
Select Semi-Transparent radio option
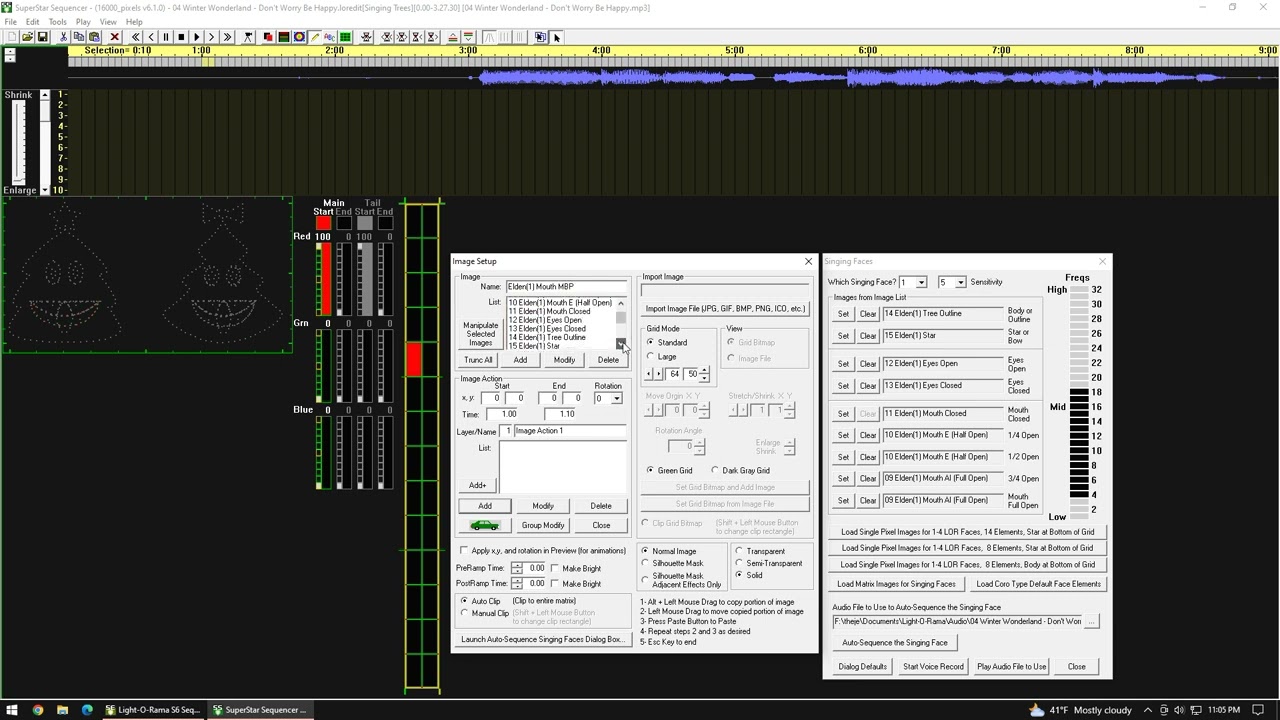739,563
